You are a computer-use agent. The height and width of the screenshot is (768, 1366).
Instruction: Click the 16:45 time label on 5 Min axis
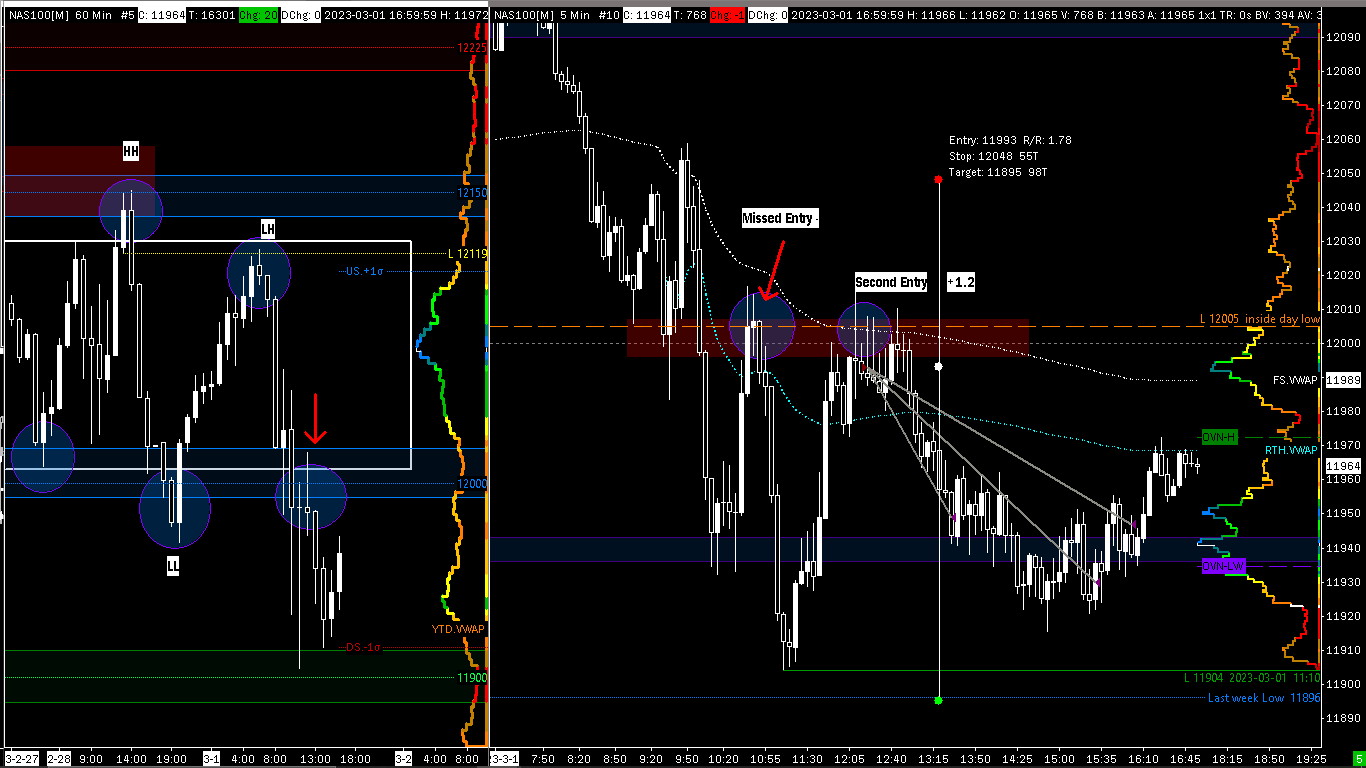tap(1186, 759)
